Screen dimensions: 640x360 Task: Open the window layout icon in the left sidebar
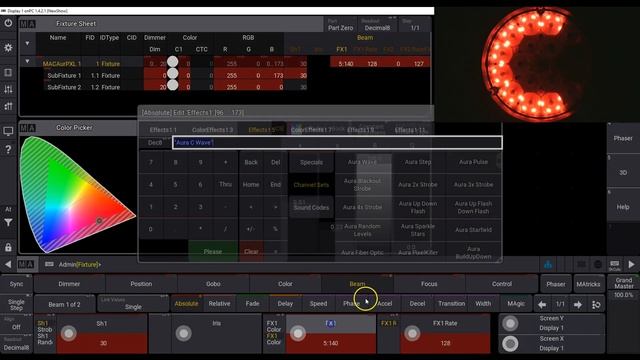[8, 73]
